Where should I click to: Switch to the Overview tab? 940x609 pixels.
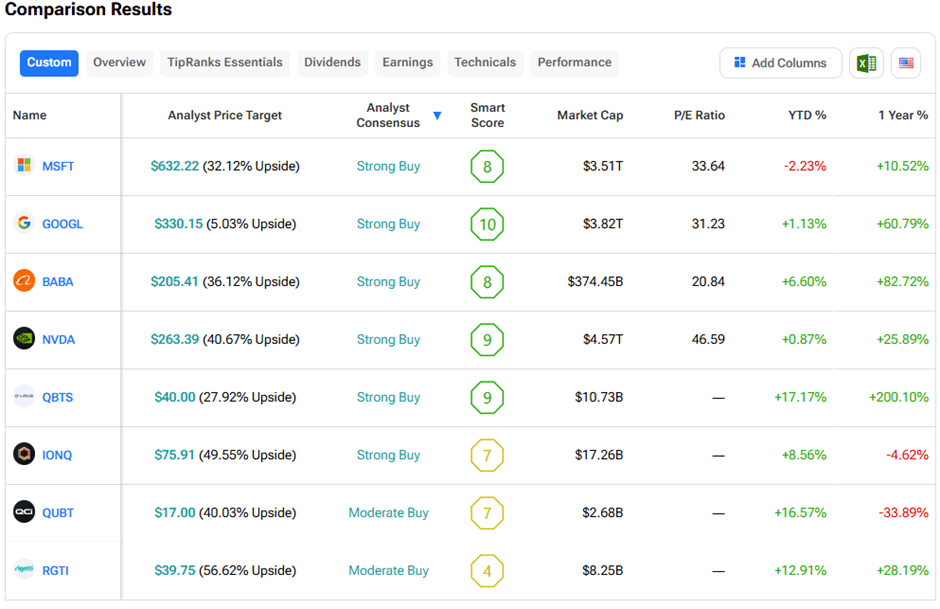(x=119, y=62)
